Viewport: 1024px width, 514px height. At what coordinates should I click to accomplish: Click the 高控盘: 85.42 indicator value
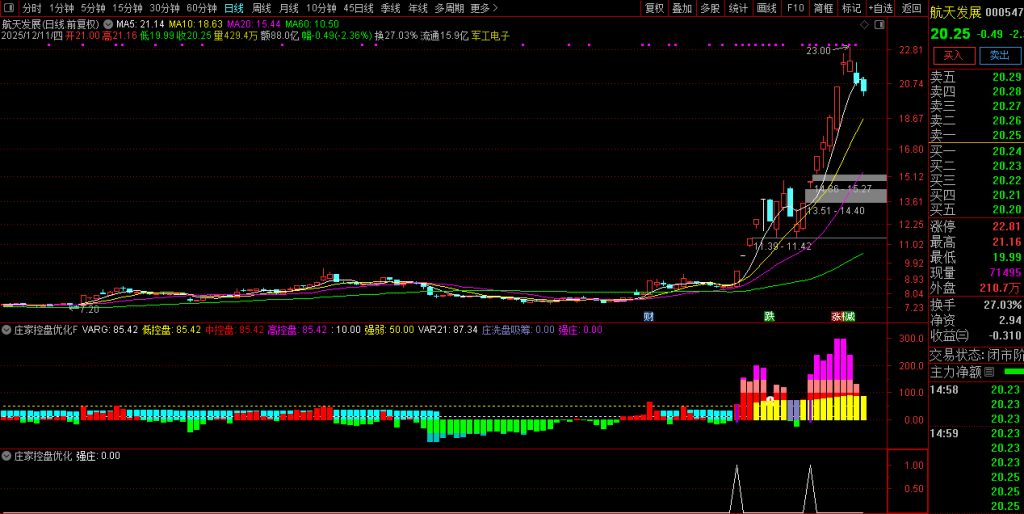pos(297,330)
